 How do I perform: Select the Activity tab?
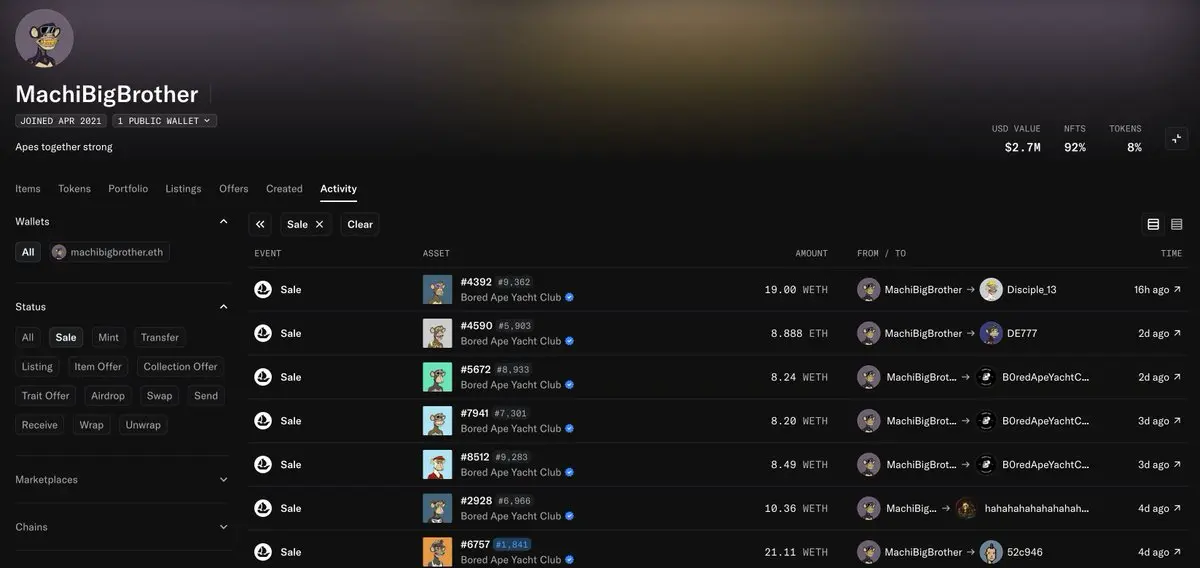338,189
